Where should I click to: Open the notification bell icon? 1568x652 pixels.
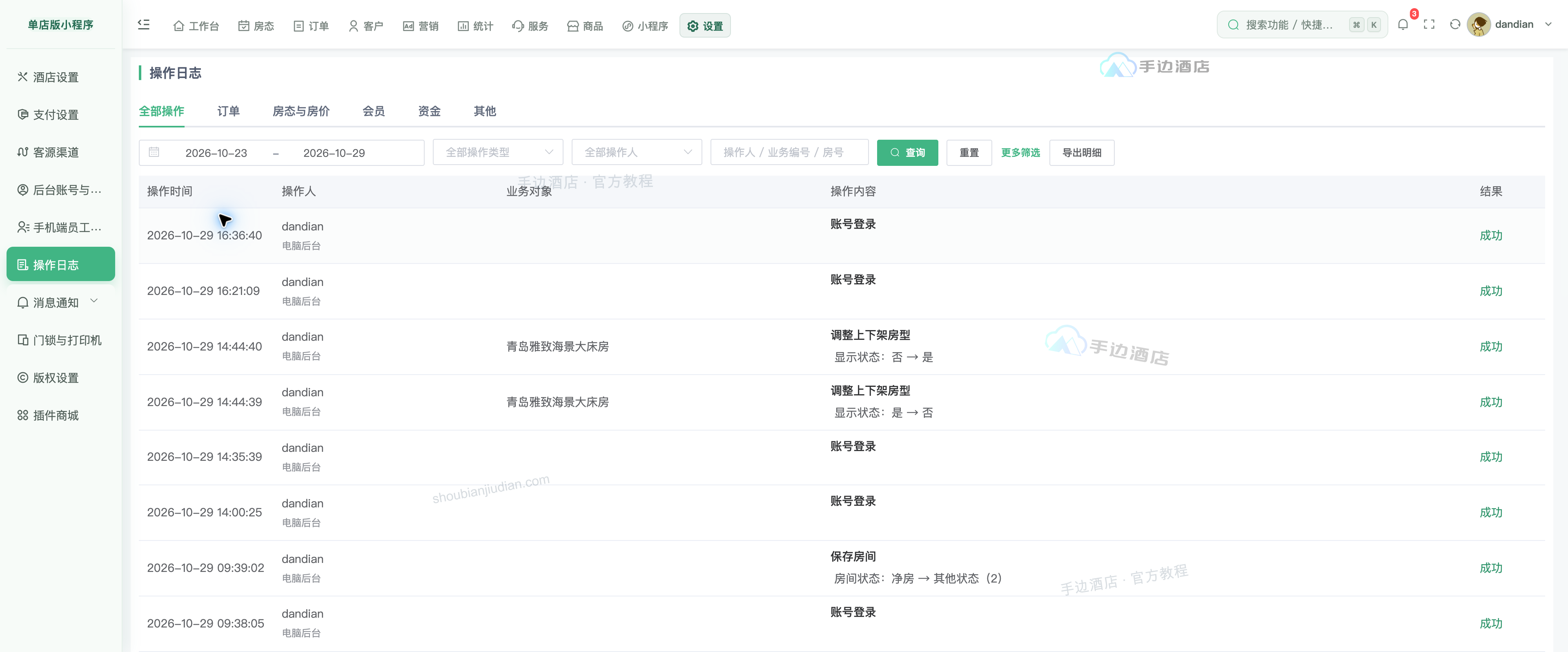coord(1403,25)
